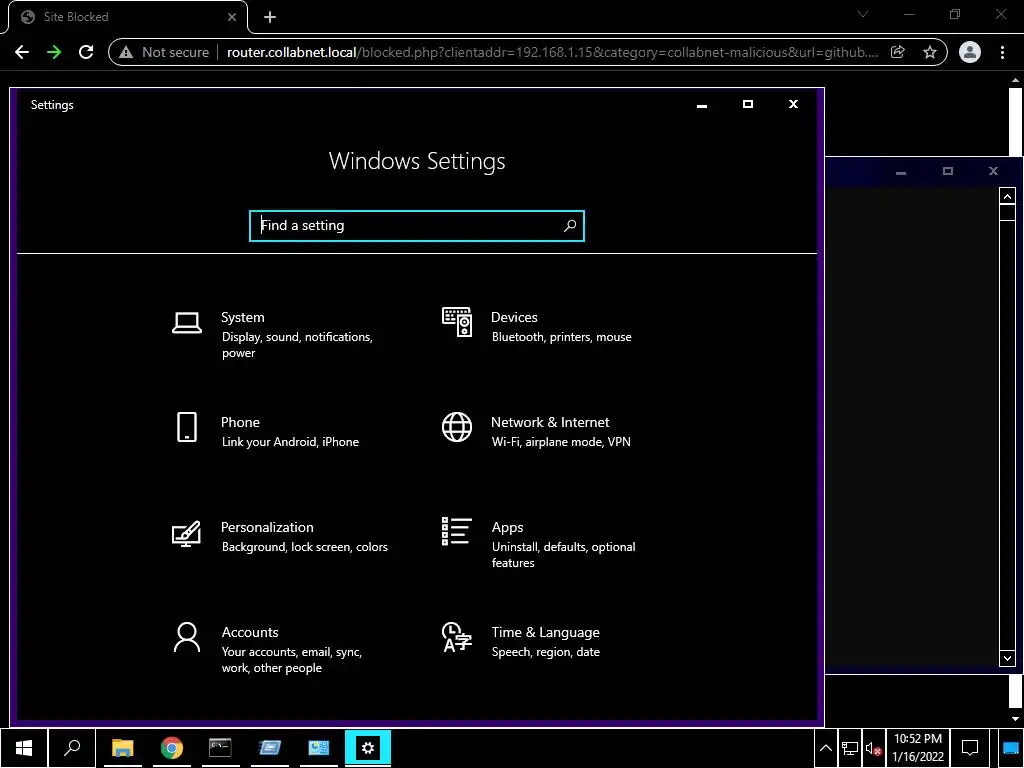Click Network & Internet heading text
The width and height of the screenshot is (1024, 768).
pos(550,423)
